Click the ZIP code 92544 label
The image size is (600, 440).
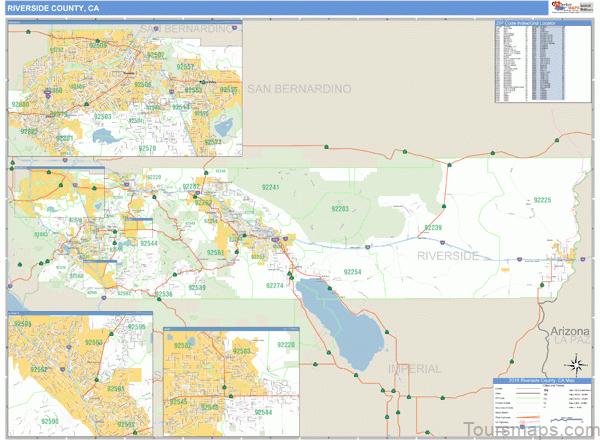149,243
